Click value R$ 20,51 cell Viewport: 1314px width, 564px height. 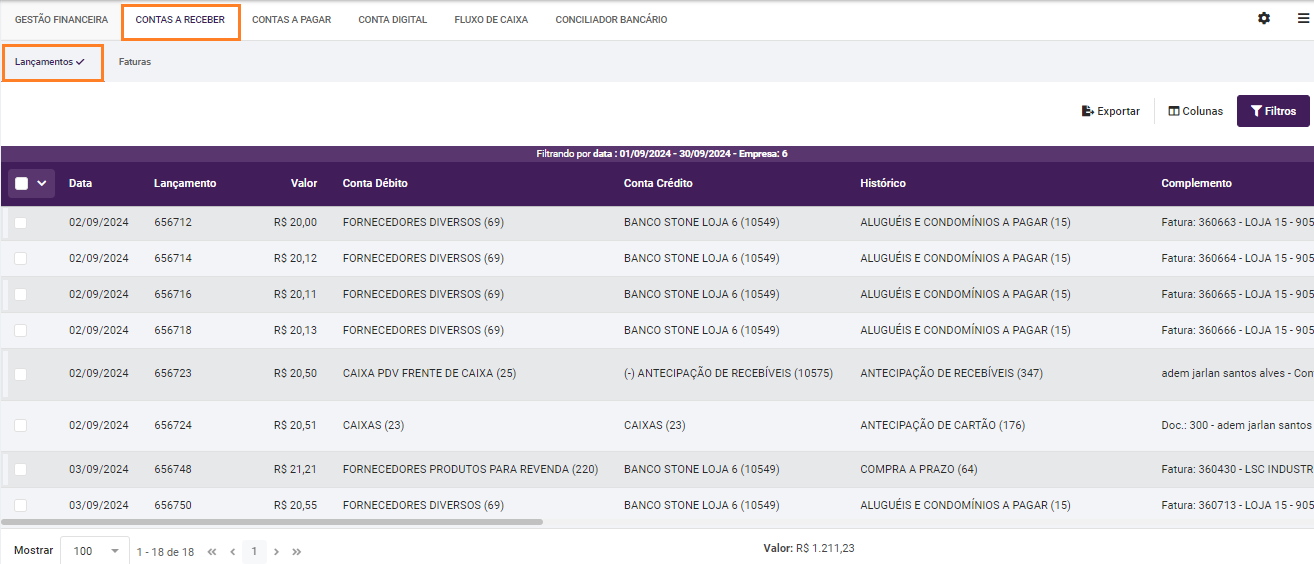[295, 425]
